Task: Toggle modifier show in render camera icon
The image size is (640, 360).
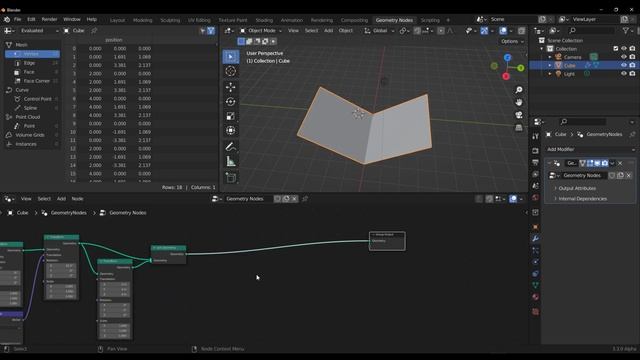Action: (x=604, y=163)
